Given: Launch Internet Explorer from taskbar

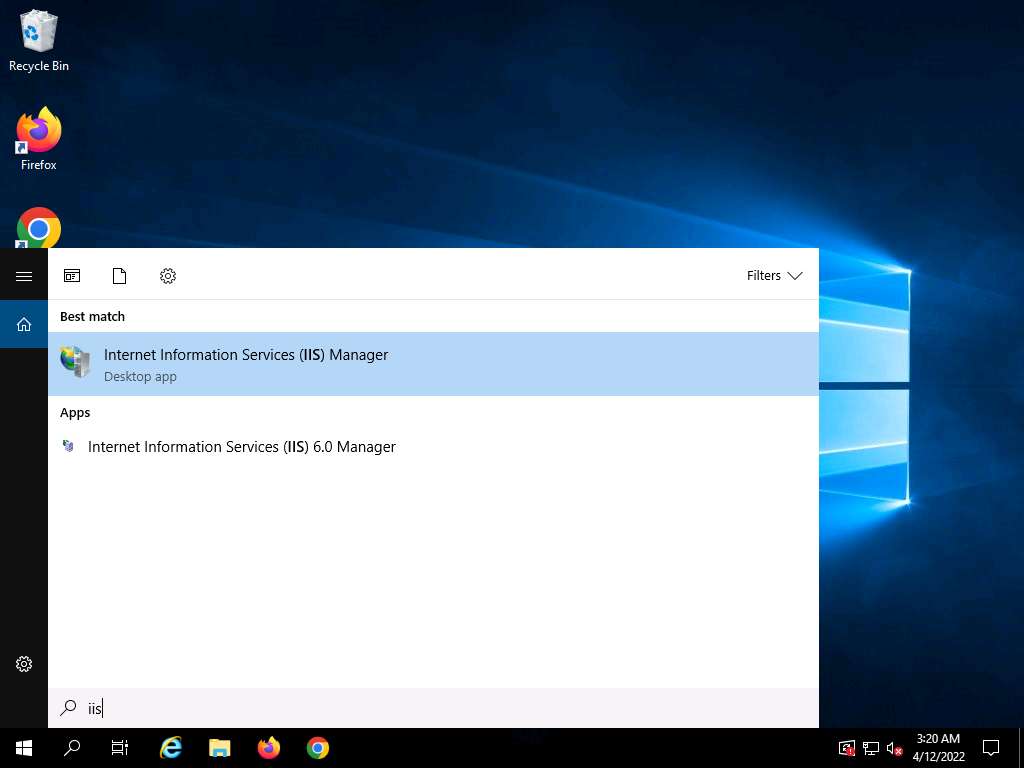Looking at the screenshot, I should pyautogui.click(x=171, y=748).
